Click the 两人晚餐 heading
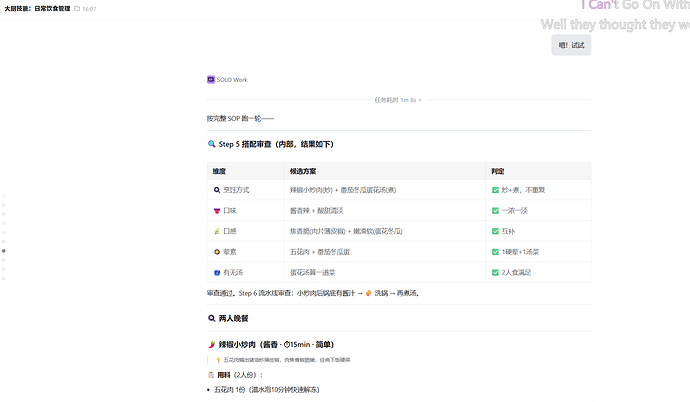 [233, 318]
